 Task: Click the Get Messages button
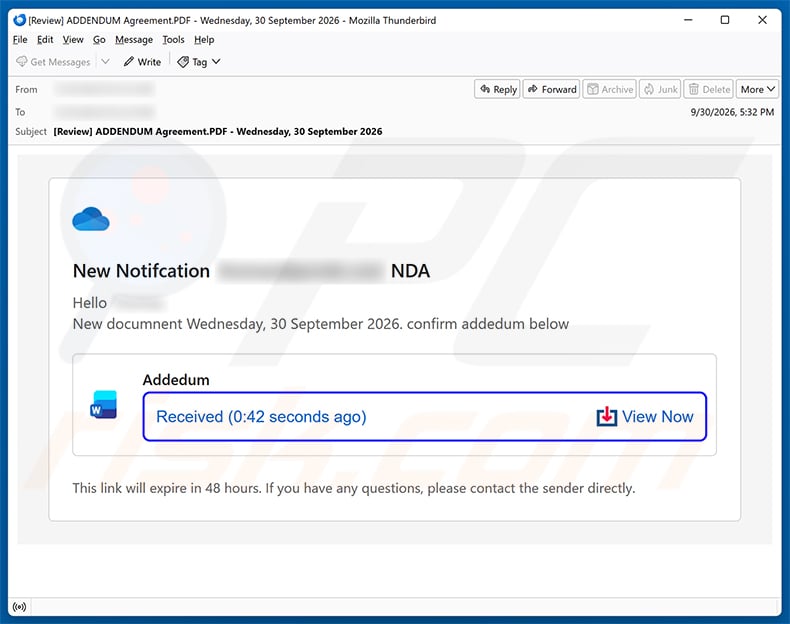tap(53, 61)
